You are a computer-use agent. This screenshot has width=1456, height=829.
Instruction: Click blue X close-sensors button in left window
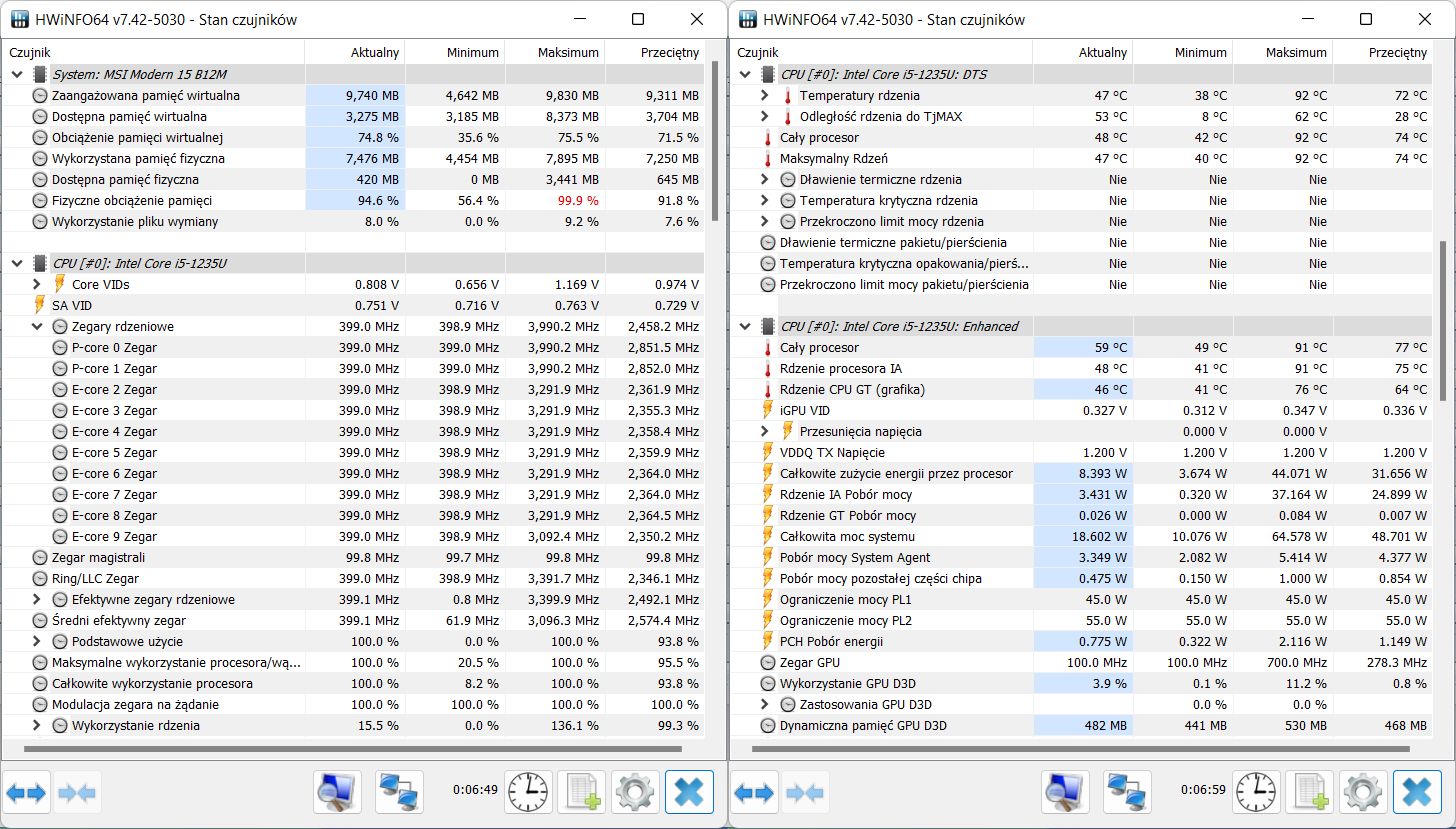[689, 794]
